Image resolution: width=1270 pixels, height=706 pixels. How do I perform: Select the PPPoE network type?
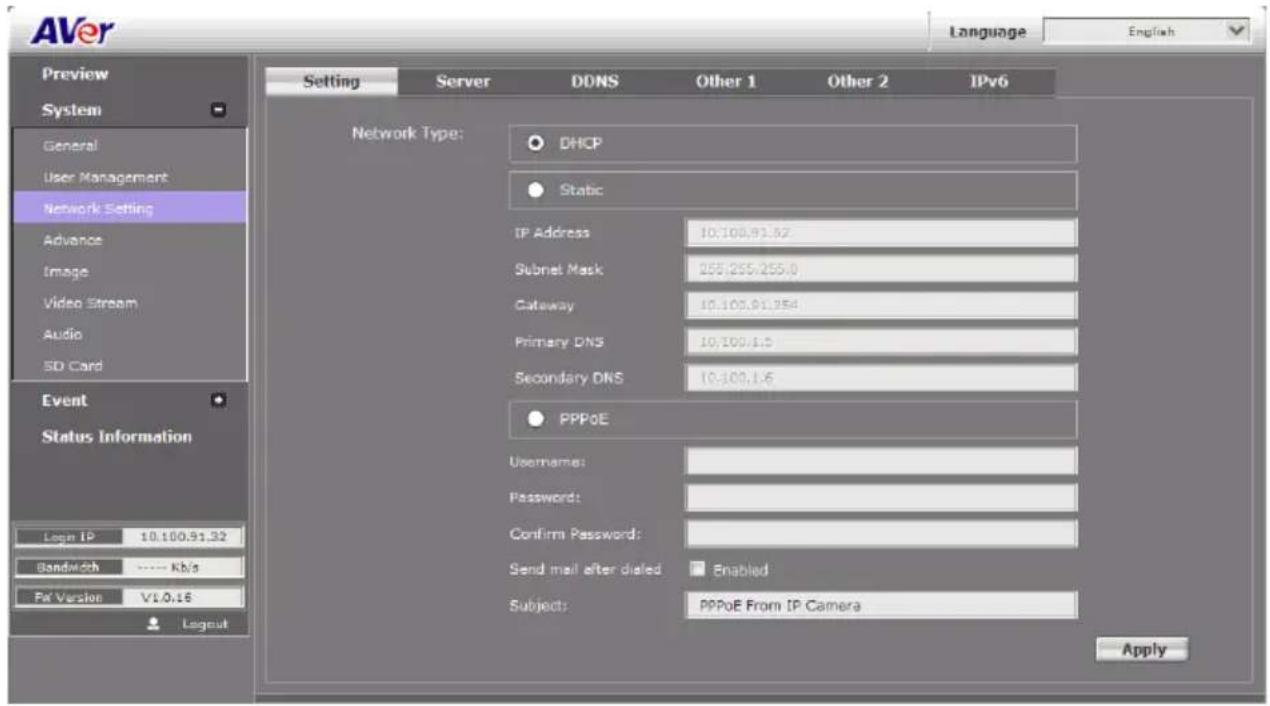point(536,420)
